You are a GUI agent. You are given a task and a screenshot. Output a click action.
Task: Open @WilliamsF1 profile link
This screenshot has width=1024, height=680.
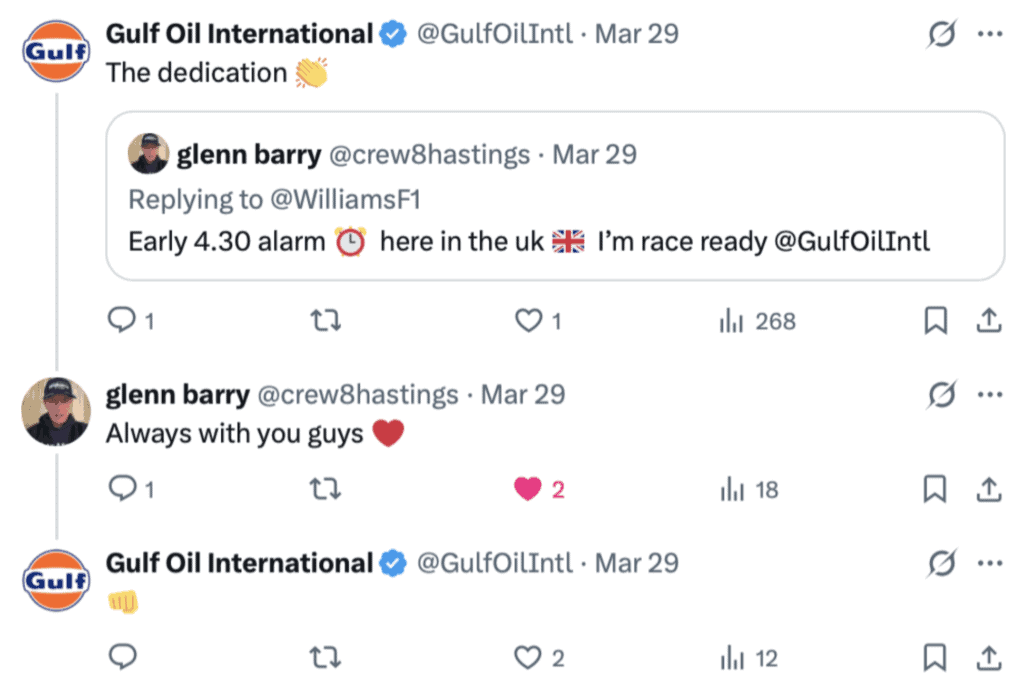[x=345, y=199]
